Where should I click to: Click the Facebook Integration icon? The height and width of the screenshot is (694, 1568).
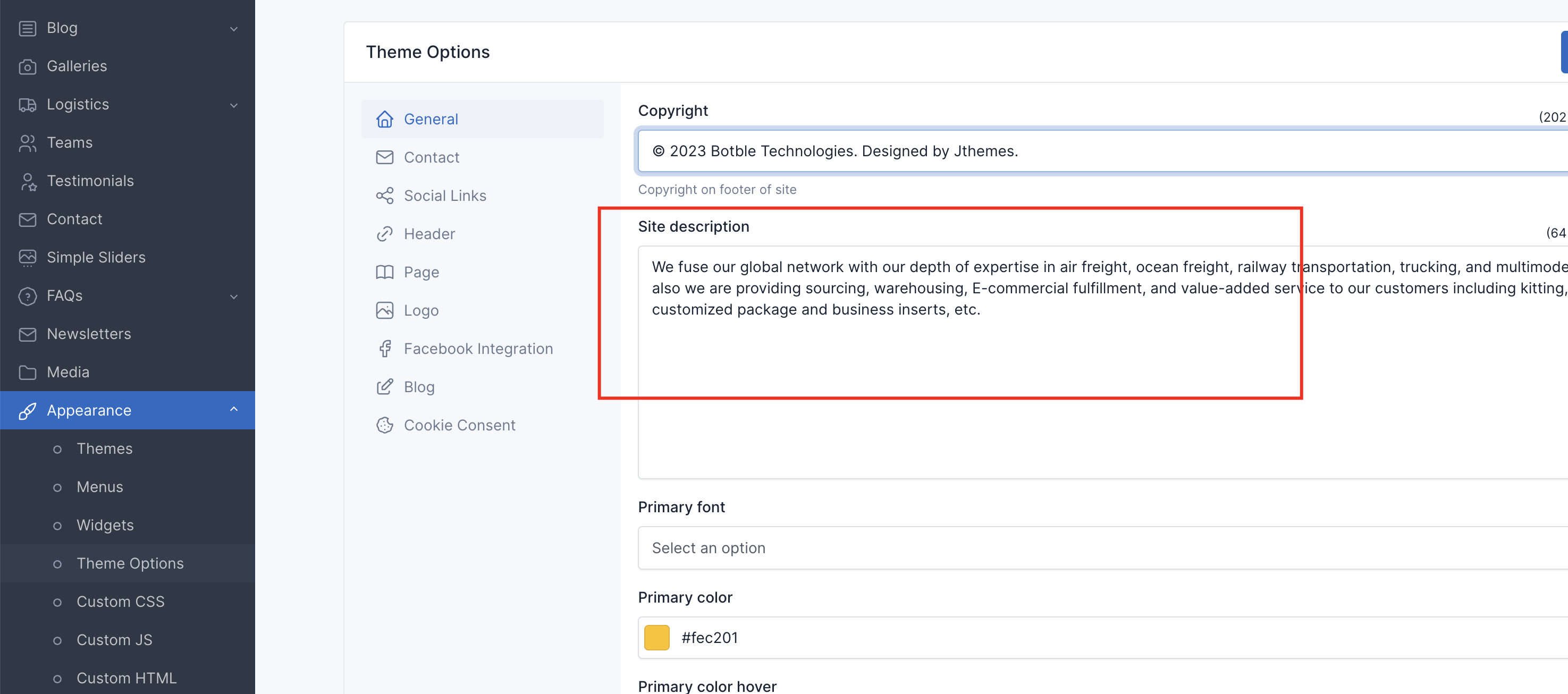(x=385, y=349)
